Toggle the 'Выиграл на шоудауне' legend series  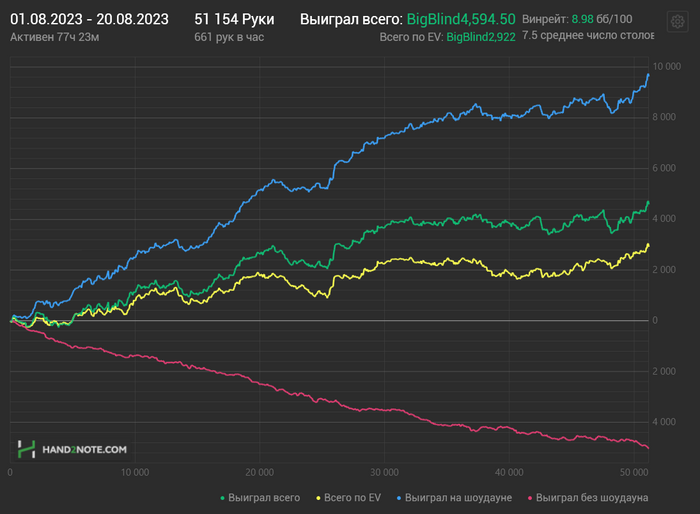click(454, 497)
